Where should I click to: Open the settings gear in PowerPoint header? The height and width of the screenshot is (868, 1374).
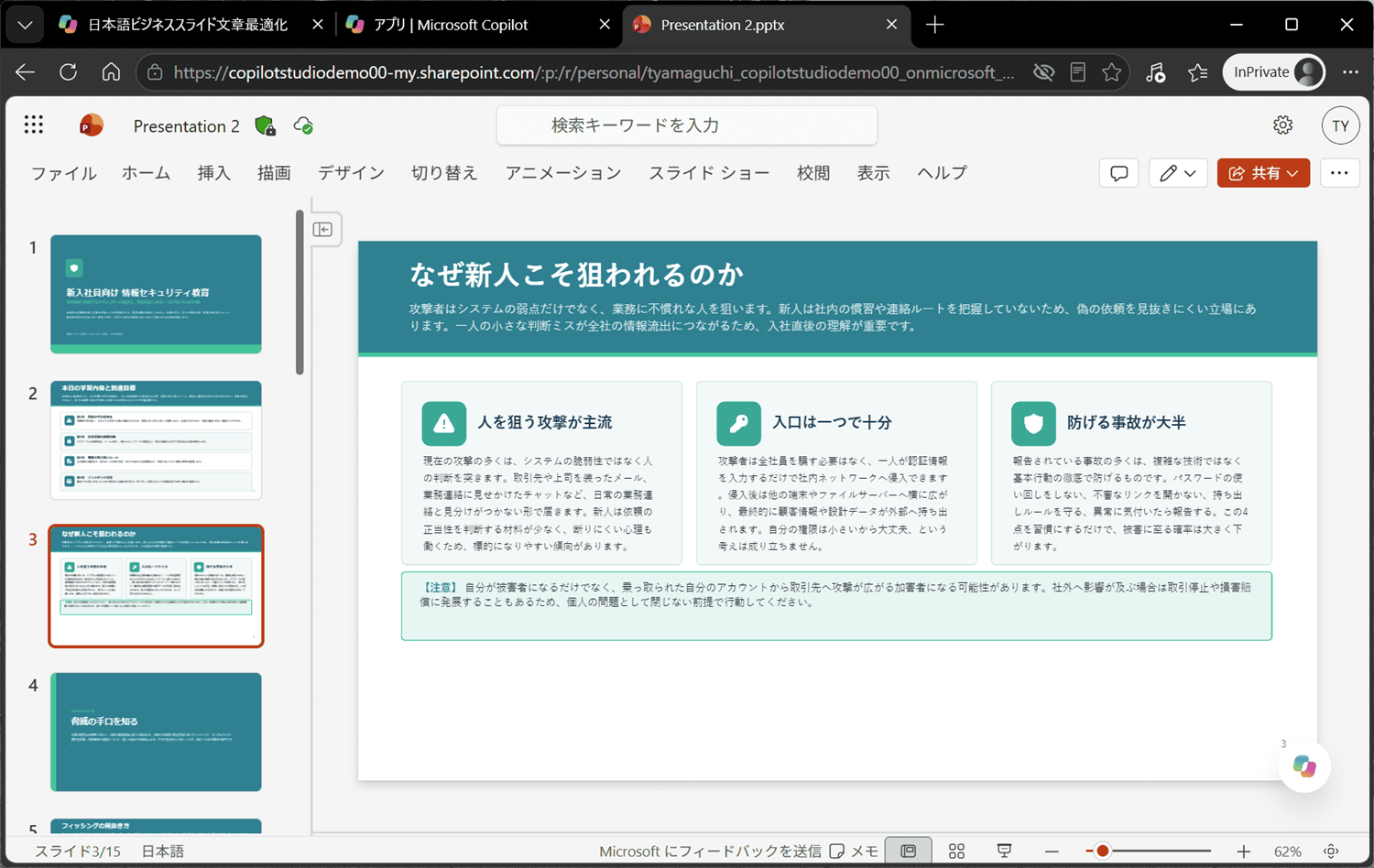pos(1282,125)
